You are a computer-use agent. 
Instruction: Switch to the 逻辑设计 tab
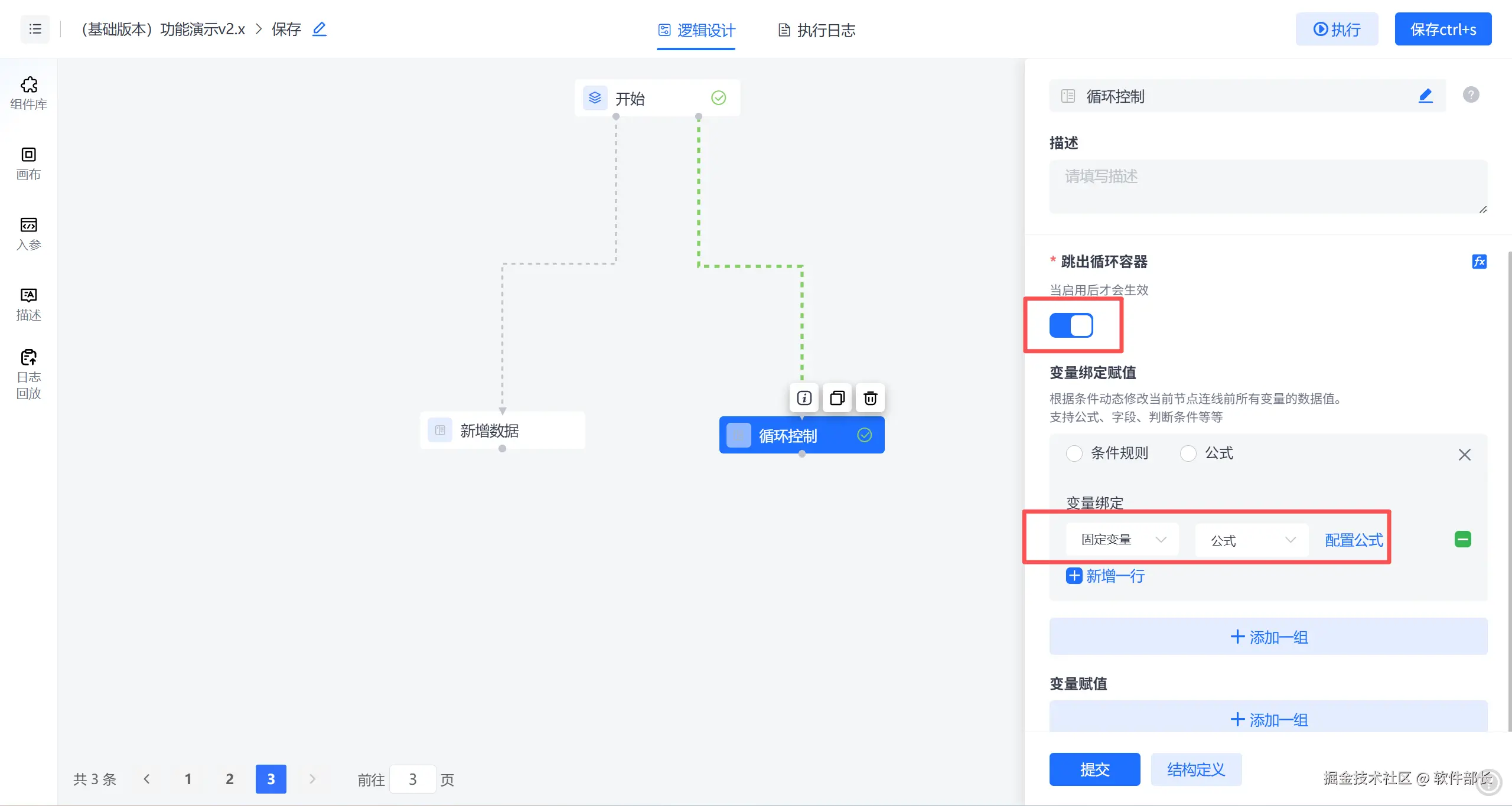[697, 30]
